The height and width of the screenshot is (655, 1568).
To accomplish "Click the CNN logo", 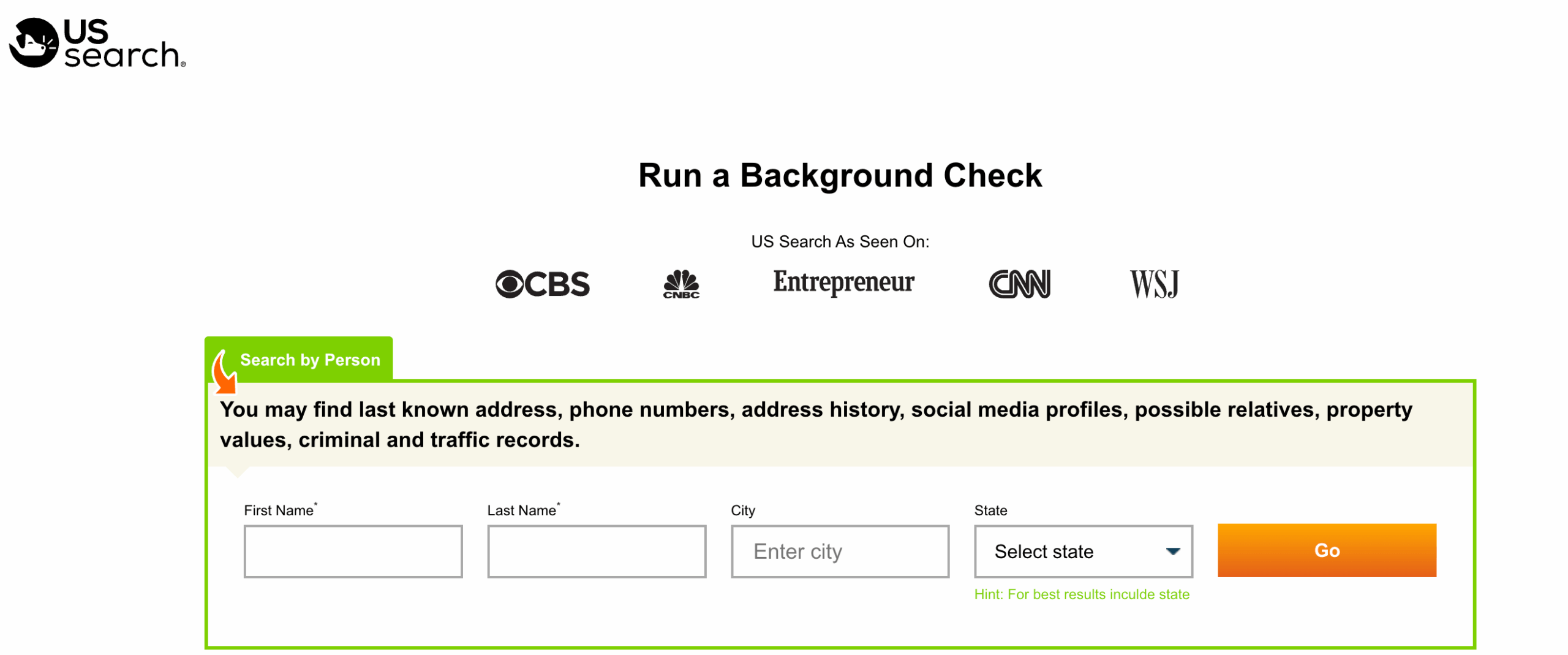I will point(1019,284).
